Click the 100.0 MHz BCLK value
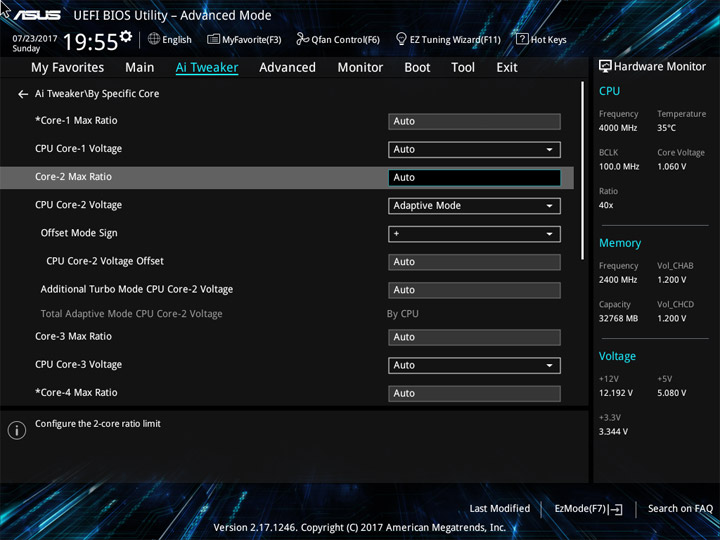The height and width of the screenshot is (540, 720). [619, 167]
